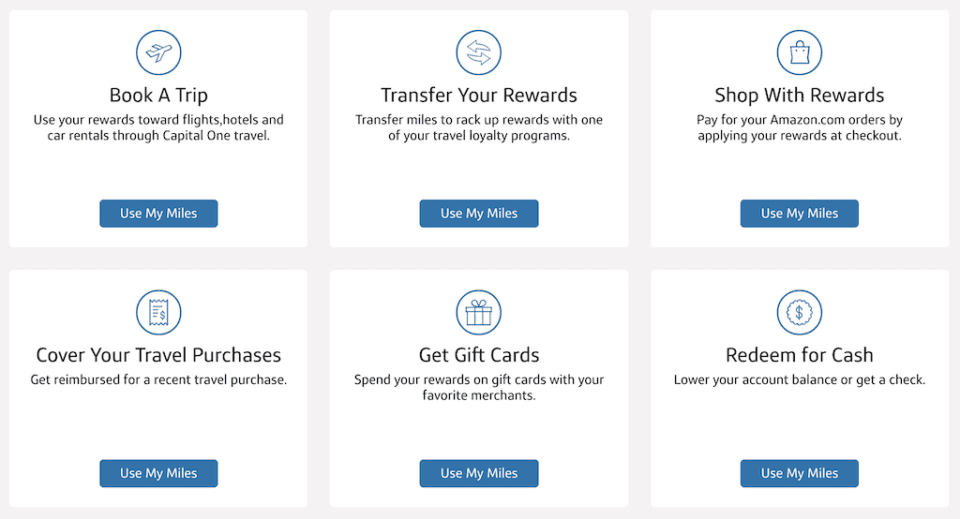This screenshot has height=519, width=960.
Task: Use My Miles to transfer your rewards
Action: click(x=479, y=214)
